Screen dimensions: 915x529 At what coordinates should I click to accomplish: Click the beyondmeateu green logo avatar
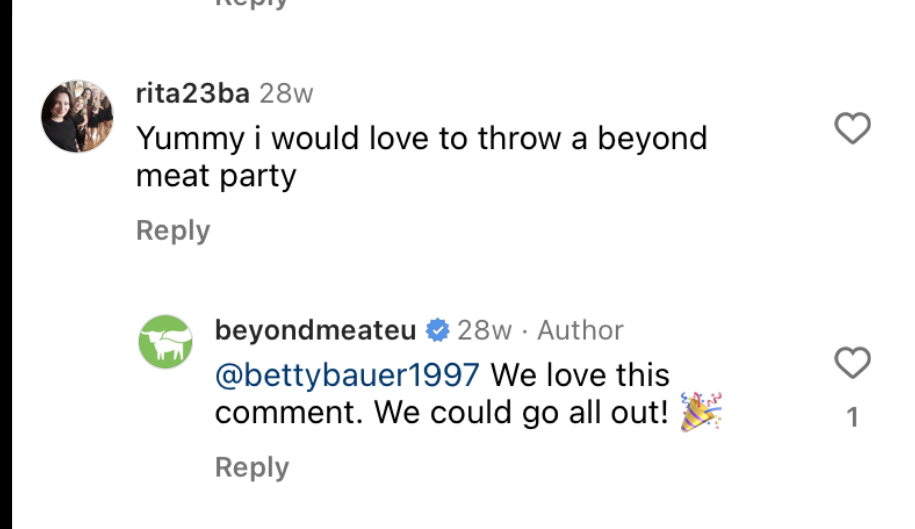[x=165, y=342]
